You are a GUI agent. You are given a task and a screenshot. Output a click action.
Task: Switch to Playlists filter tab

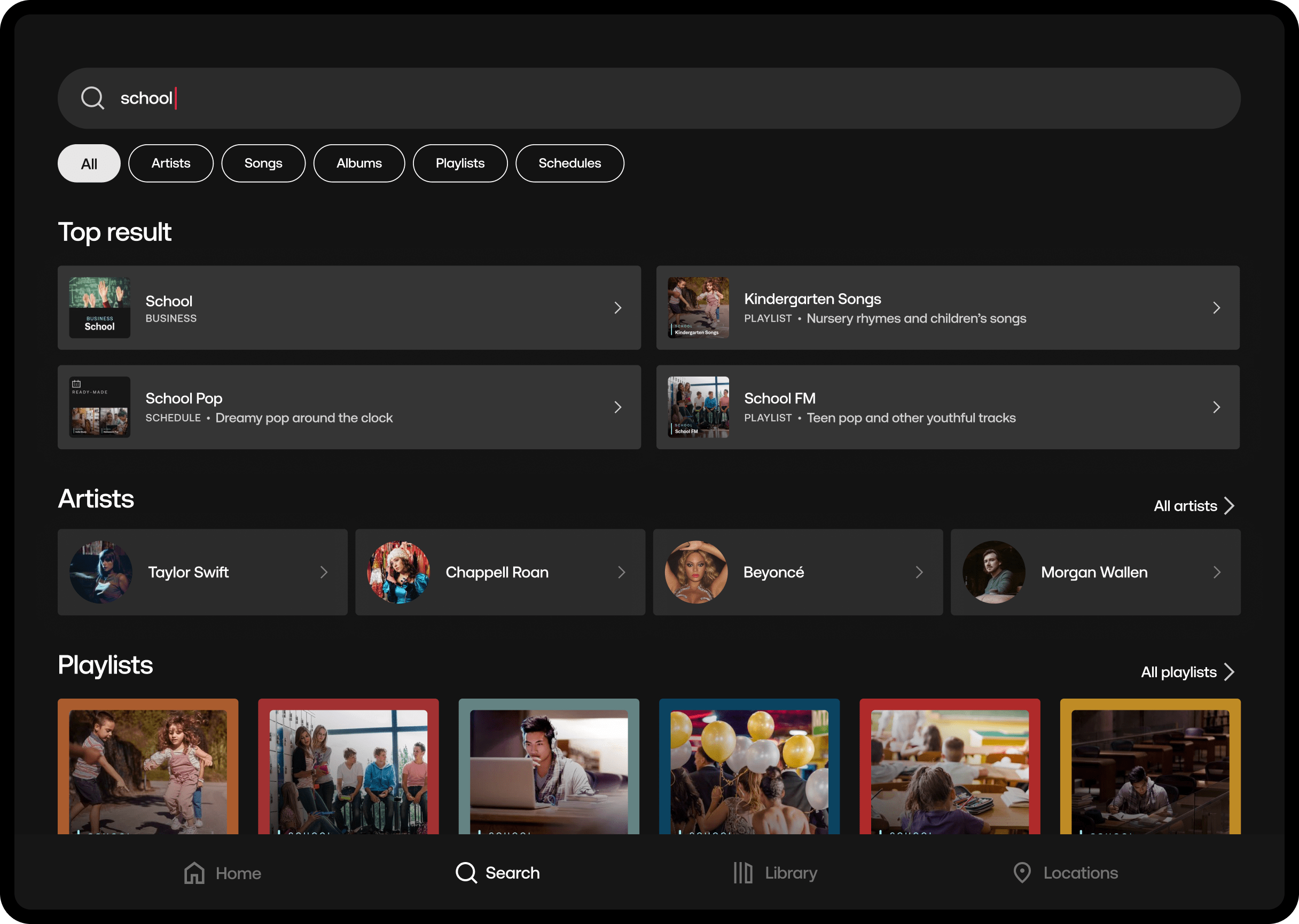(x=460, y=163)
